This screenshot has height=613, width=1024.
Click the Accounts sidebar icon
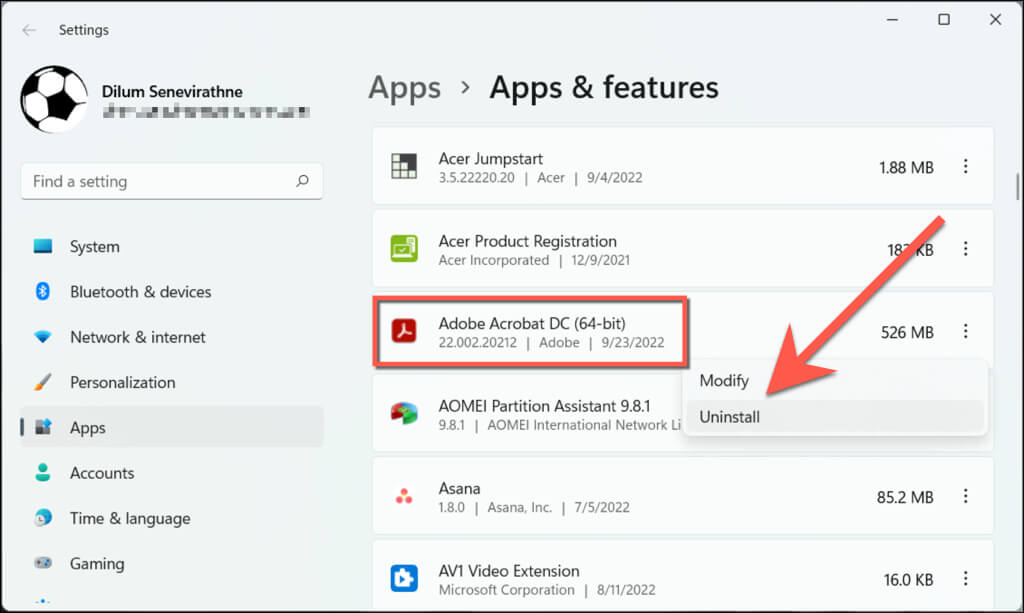click(x=43, y=473)
